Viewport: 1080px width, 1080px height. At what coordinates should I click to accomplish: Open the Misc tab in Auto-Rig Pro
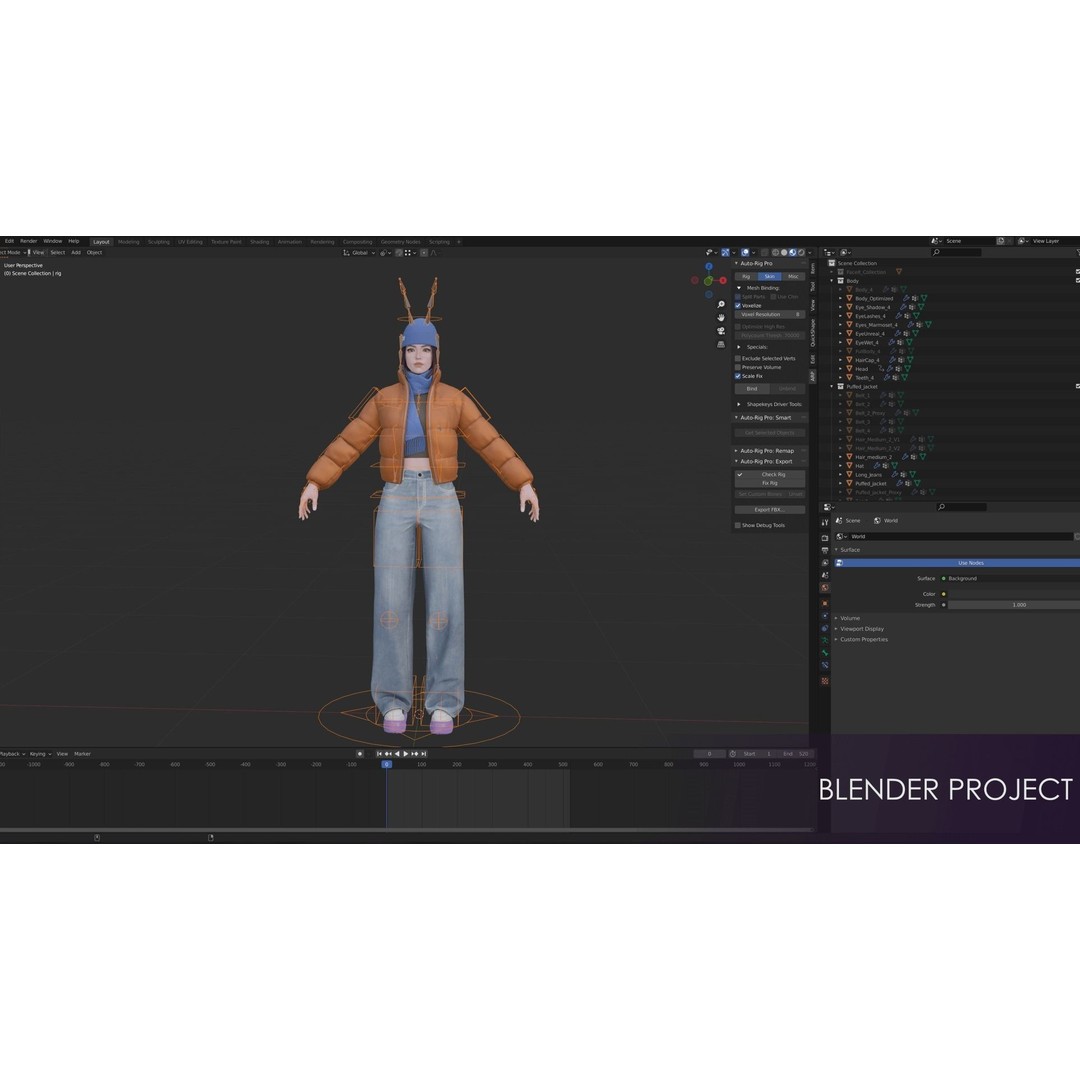click(x=793, y=276)
